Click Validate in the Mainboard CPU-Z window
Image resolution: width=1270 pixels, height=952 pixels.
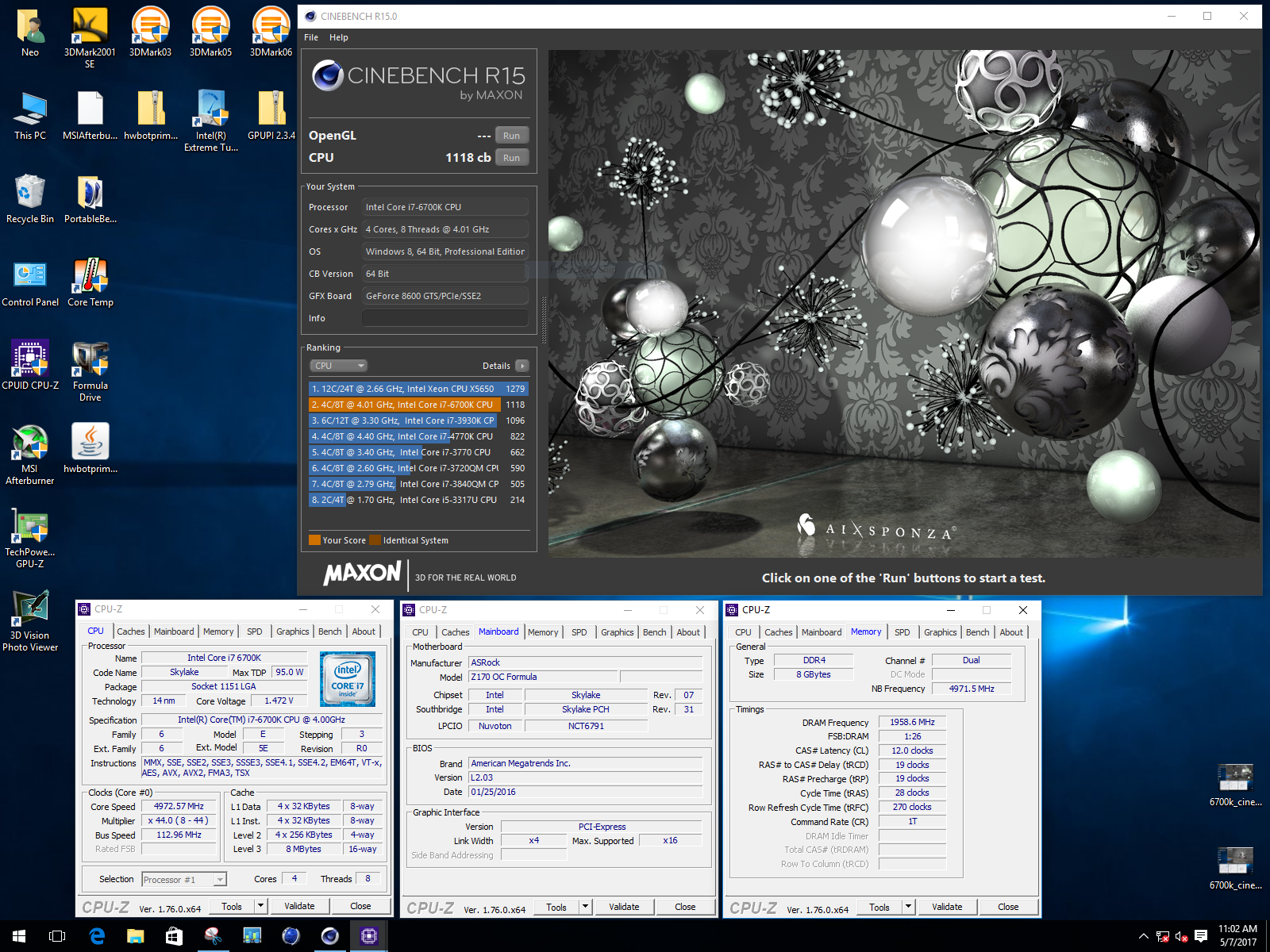(x=624, y=907)
